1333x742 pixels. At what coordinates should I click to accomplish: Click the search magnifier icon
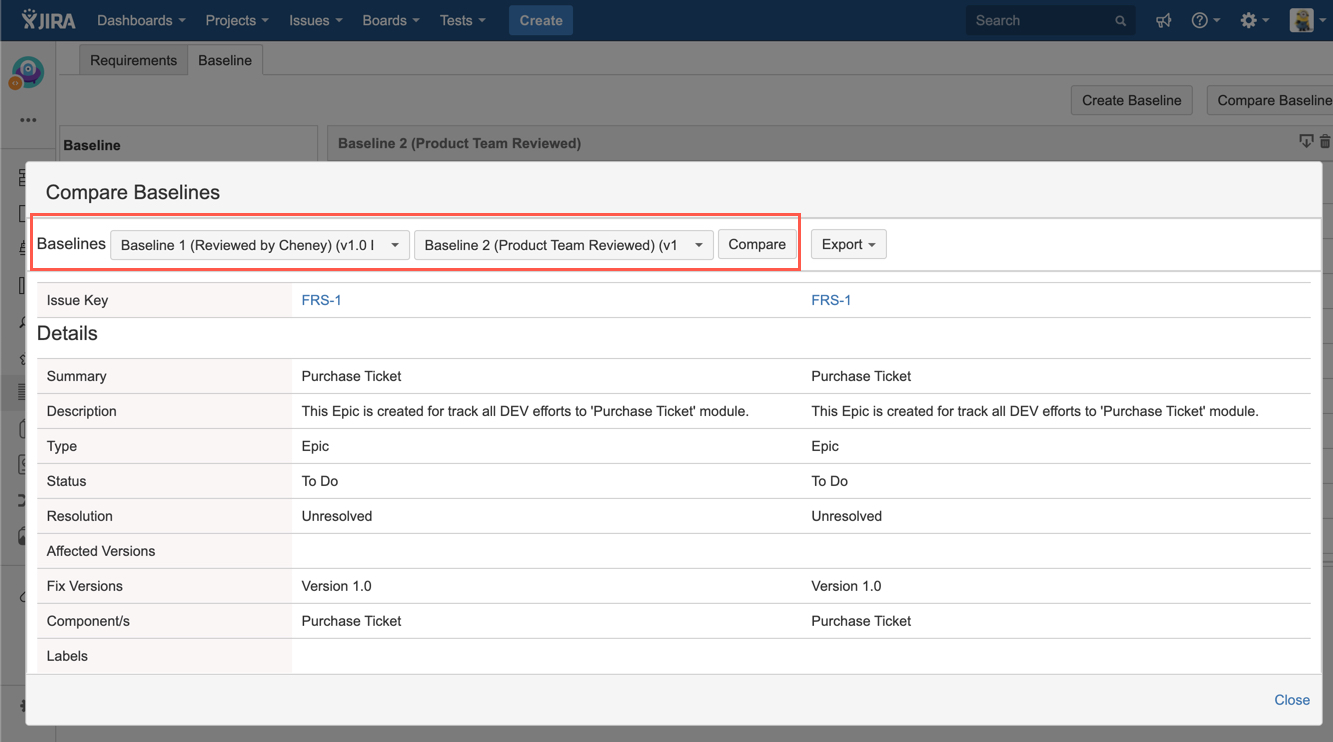[1120, 21]
